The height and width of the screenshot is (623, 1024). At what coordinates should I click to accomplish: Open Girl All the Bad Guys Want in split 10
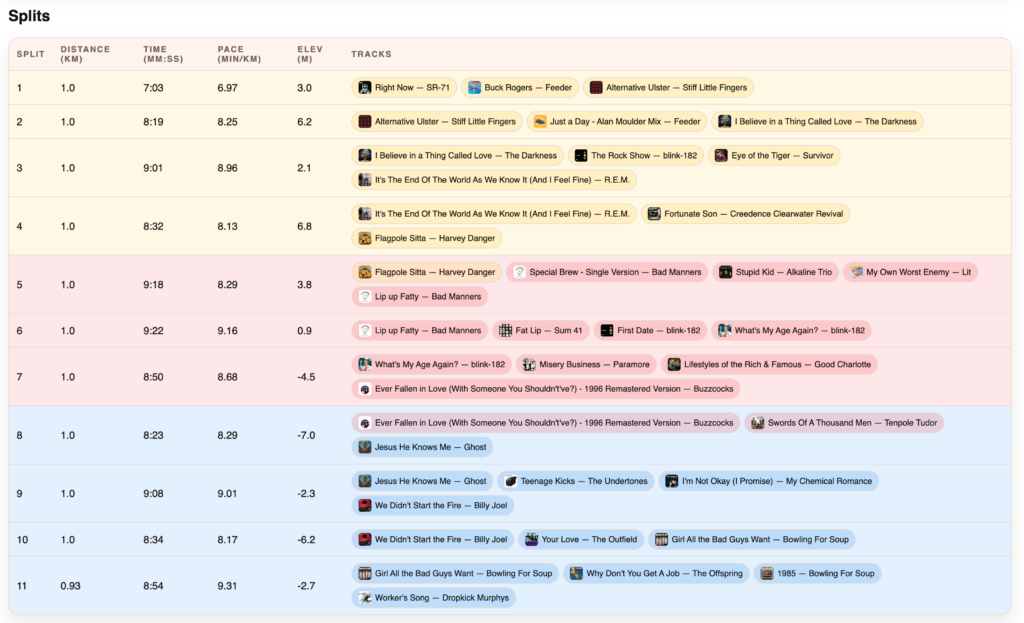pyautogui.click(x=752, y=539)
